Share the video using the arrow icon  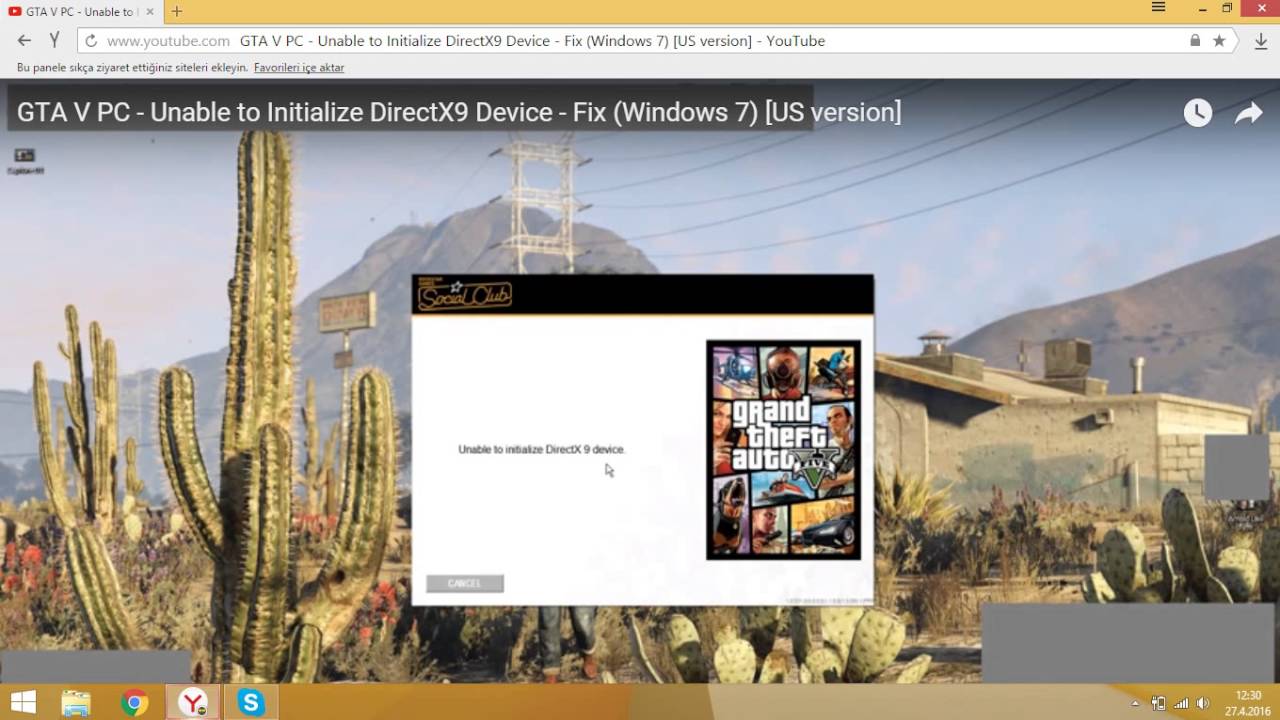(1248, 113)
